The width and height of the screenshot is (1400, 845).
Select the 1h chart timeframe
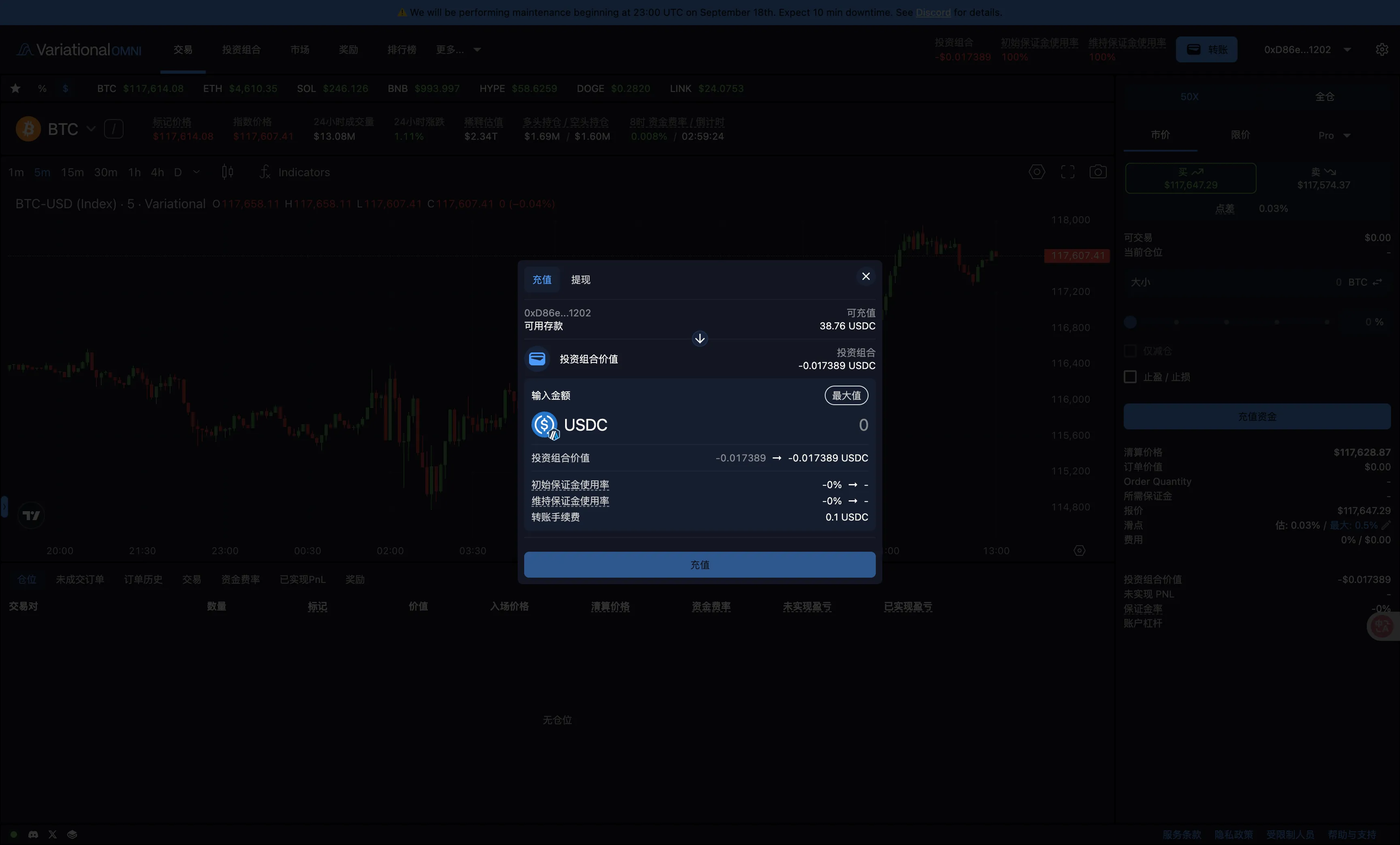(134, 172)
